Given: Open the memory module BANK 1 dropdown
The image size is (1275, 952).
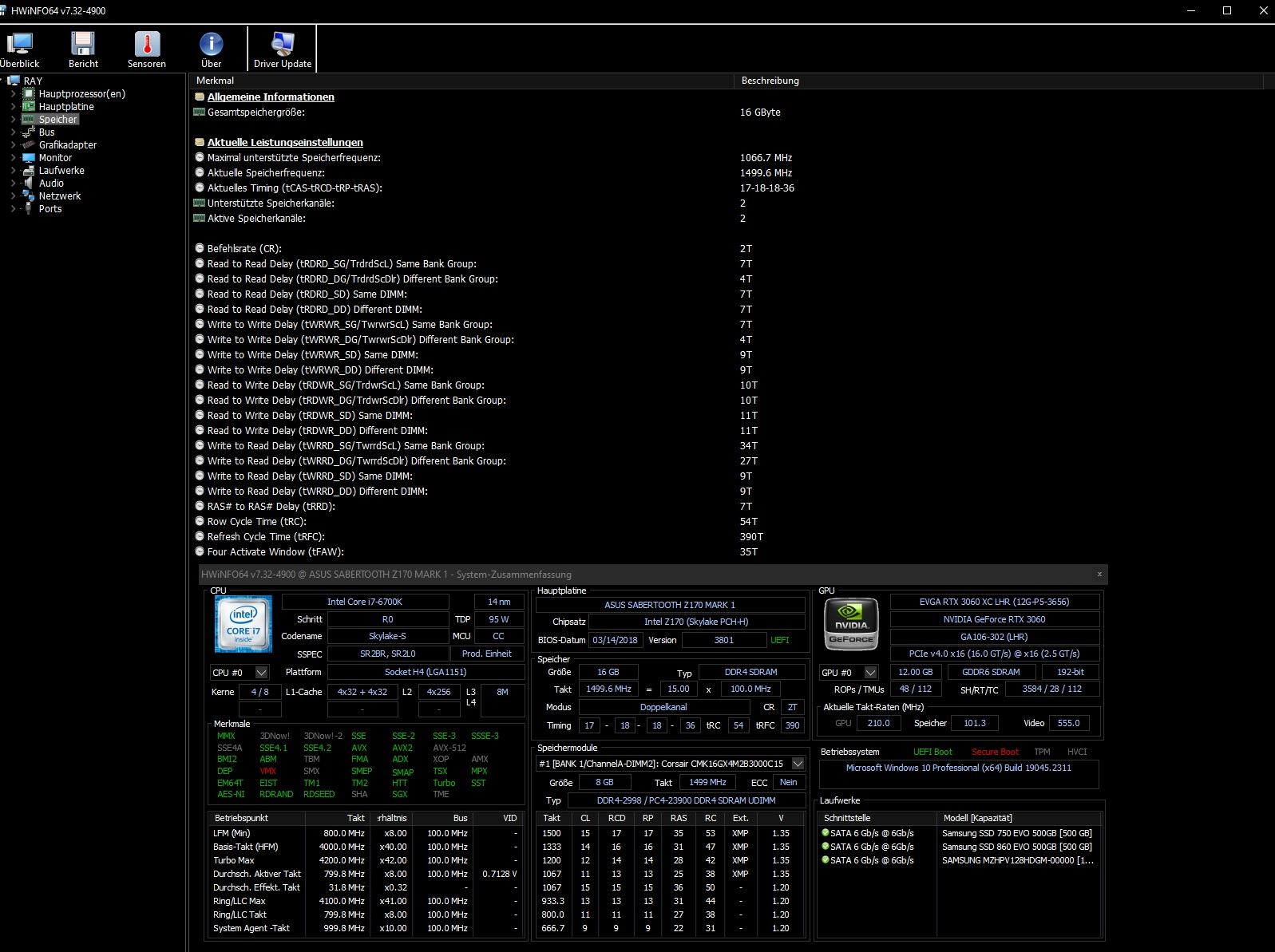Looking at the screenshot, I should point(798,764).
